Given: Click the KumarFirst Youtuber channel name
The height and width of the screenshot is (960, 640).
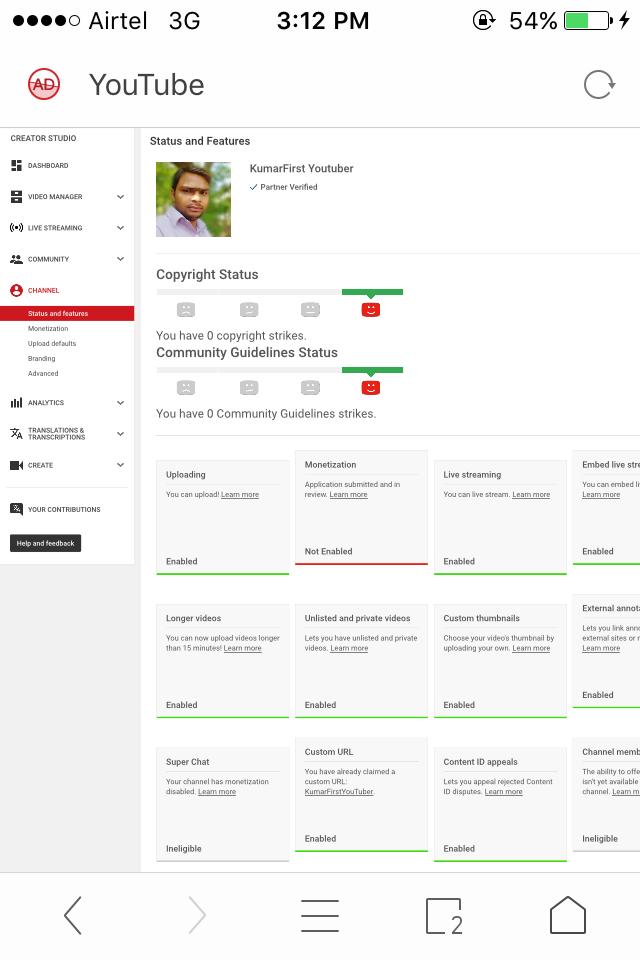Looking at the screenshot, I should [301, 168].
